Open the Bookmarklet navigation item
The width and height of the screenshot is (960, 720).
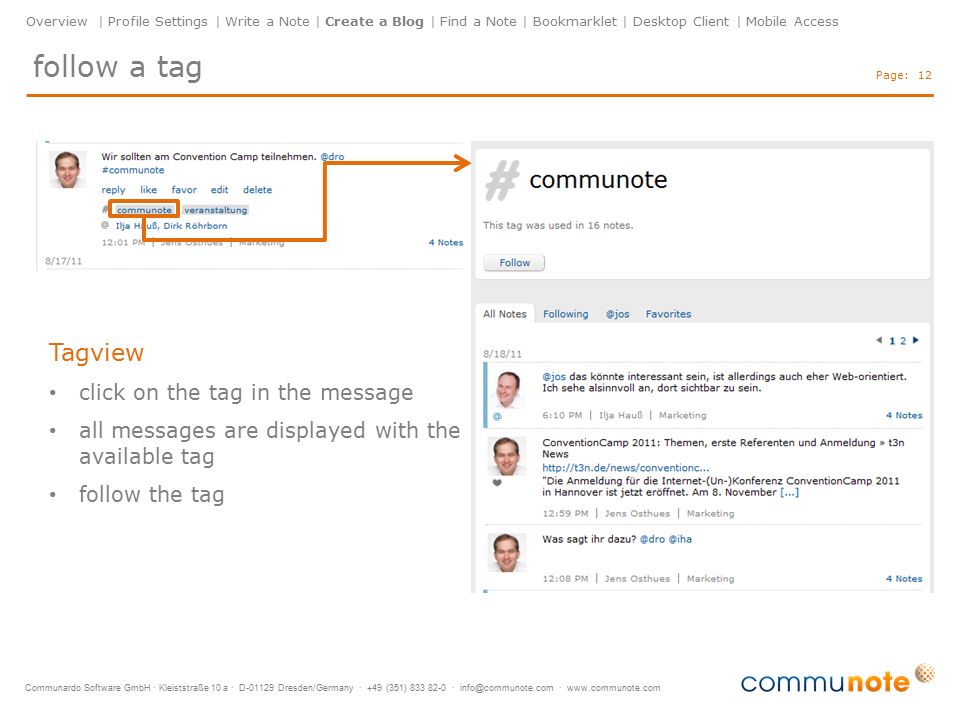574,21
